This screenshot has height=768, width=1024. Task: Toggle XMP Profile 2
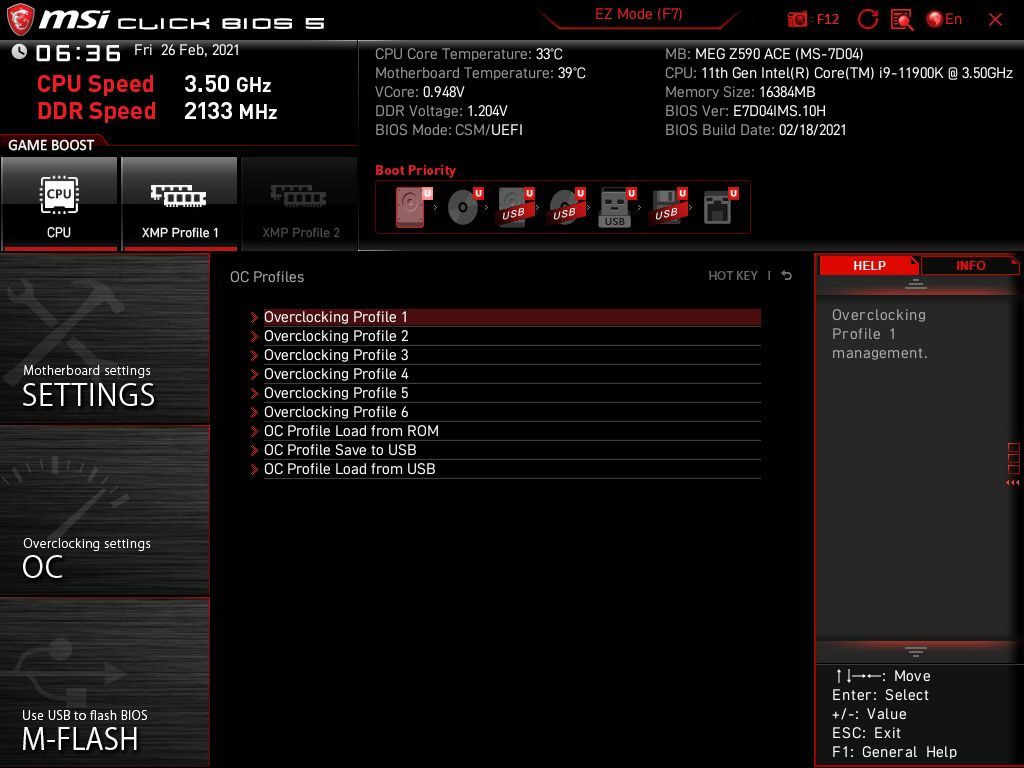point(300,204)
